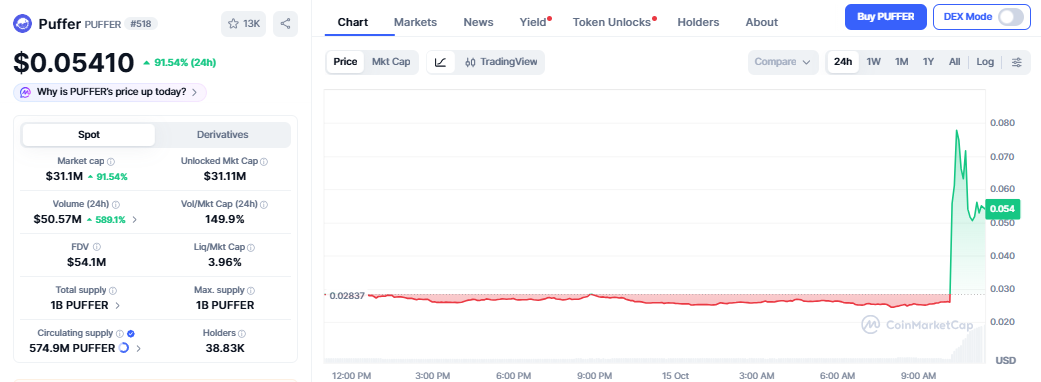Click the 574.9M PUFFER circulating value
1041x382 pixels.
[x=72, y=348]
